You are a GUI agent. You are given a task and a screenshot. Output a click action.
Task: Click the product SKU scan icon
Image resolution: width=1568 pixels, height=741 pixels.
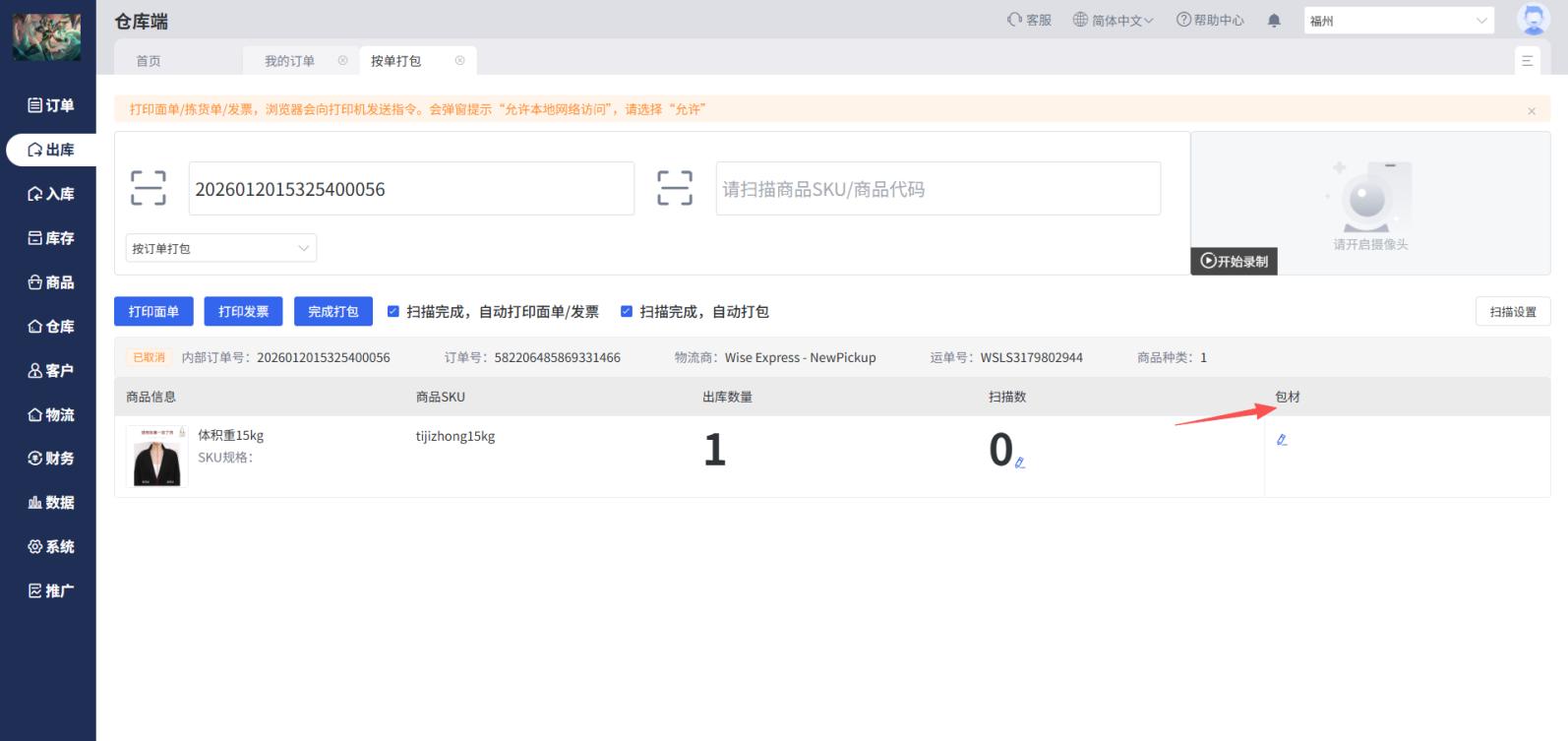(x=675, y=188)
